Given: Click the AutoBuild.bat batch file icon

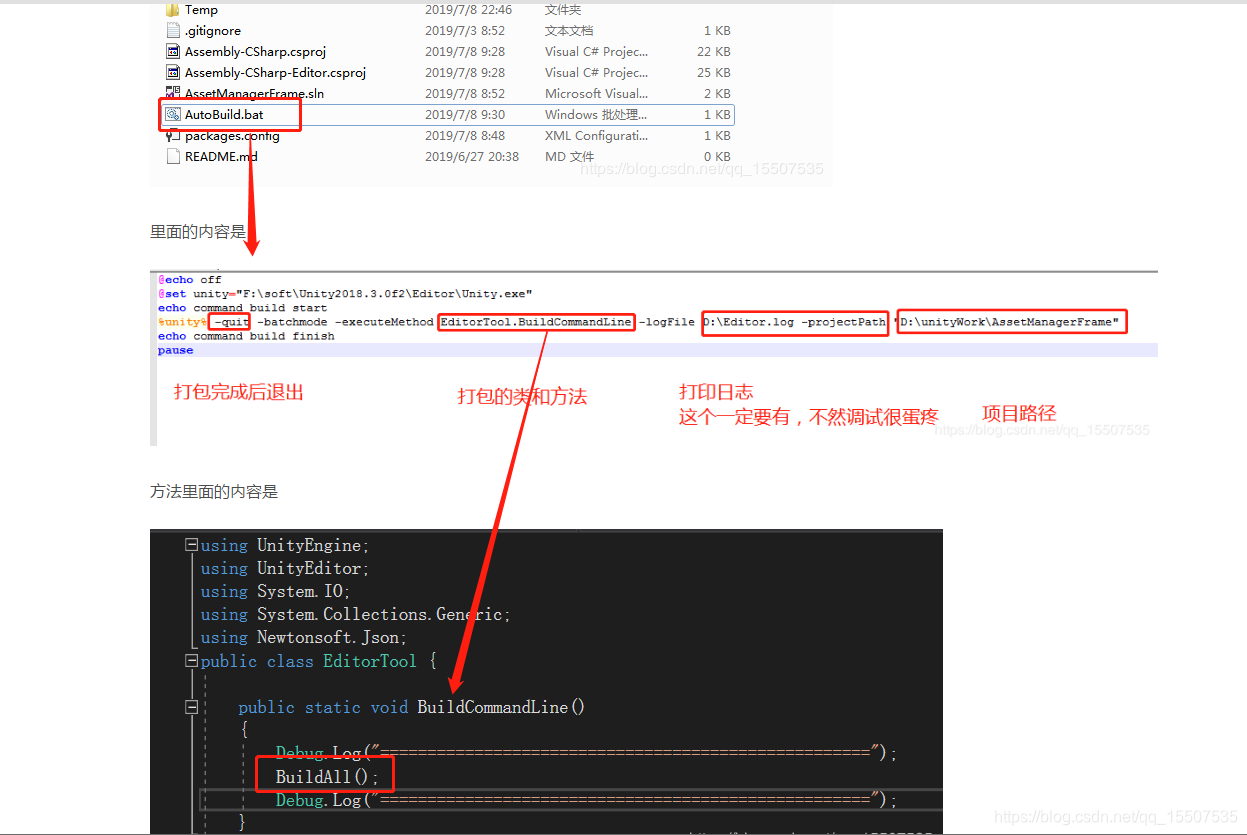Looking at the screenshot, I should click(x=172, y=115).
